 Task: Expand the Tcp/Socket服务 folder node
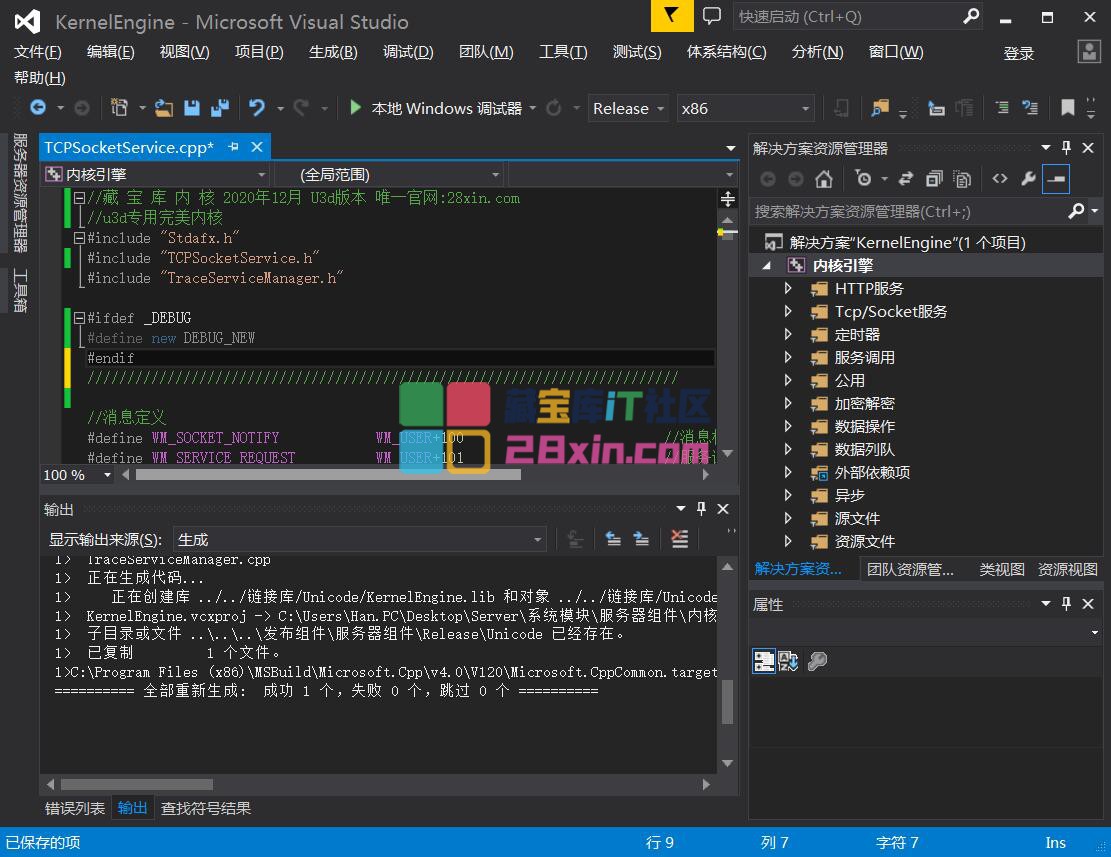pyautogui.click(x=788, y=311)
